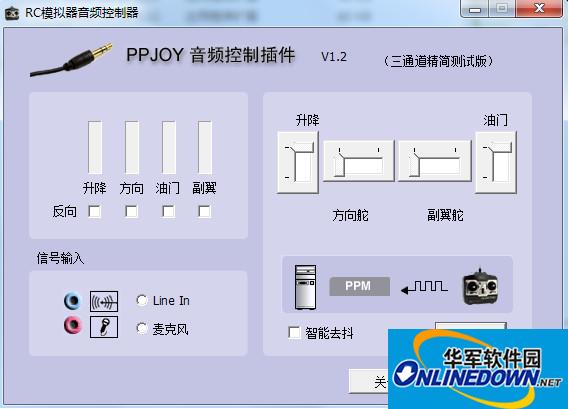Click the pink microphone jack icon
Viewport: 568px width, 409px height.
(72, 325)
